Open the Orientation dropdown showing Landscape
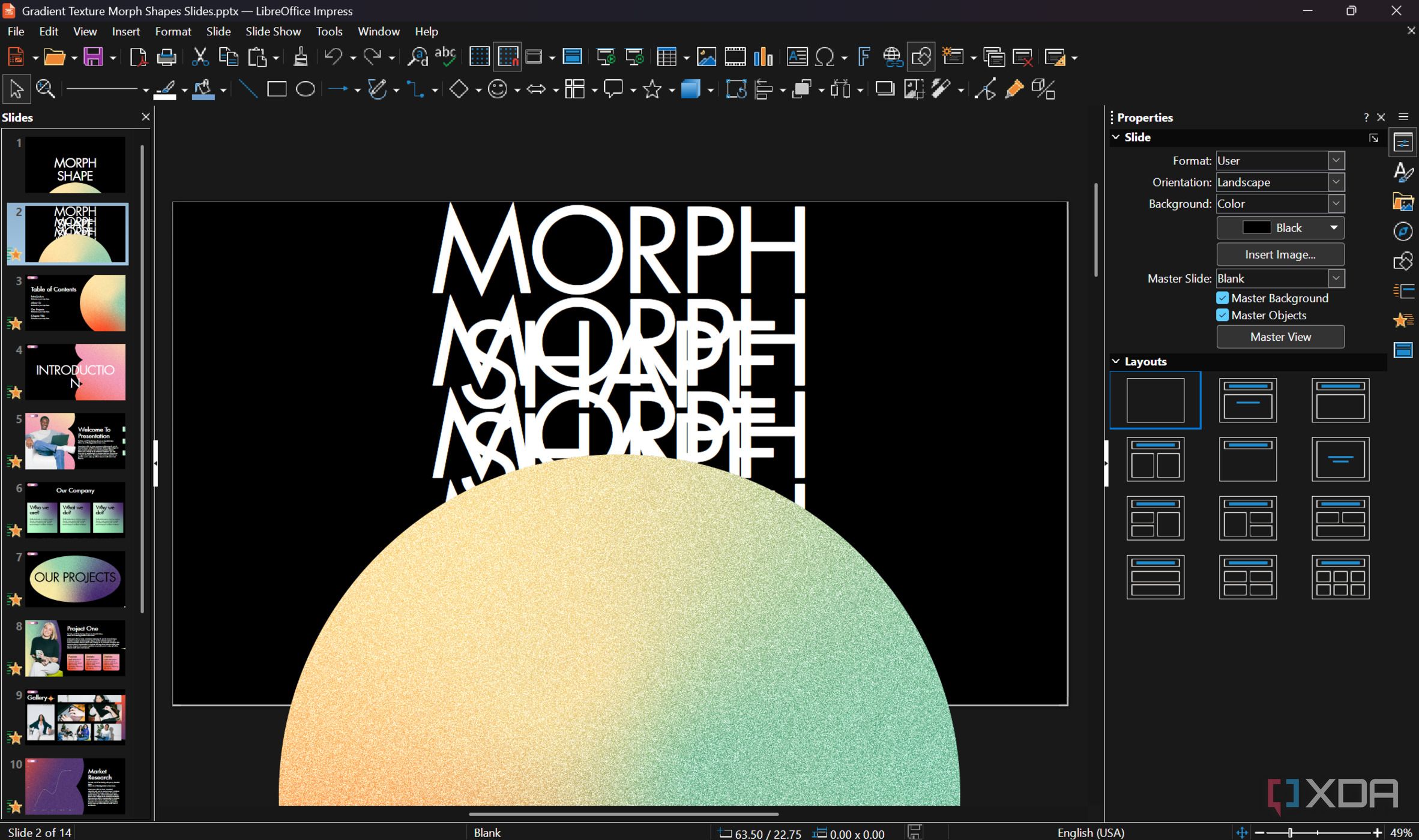 pyautogui.click(x=1280, y=182)
